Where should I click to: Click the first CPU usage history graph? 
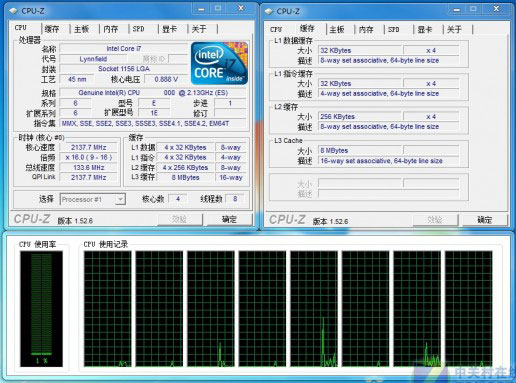108,309
